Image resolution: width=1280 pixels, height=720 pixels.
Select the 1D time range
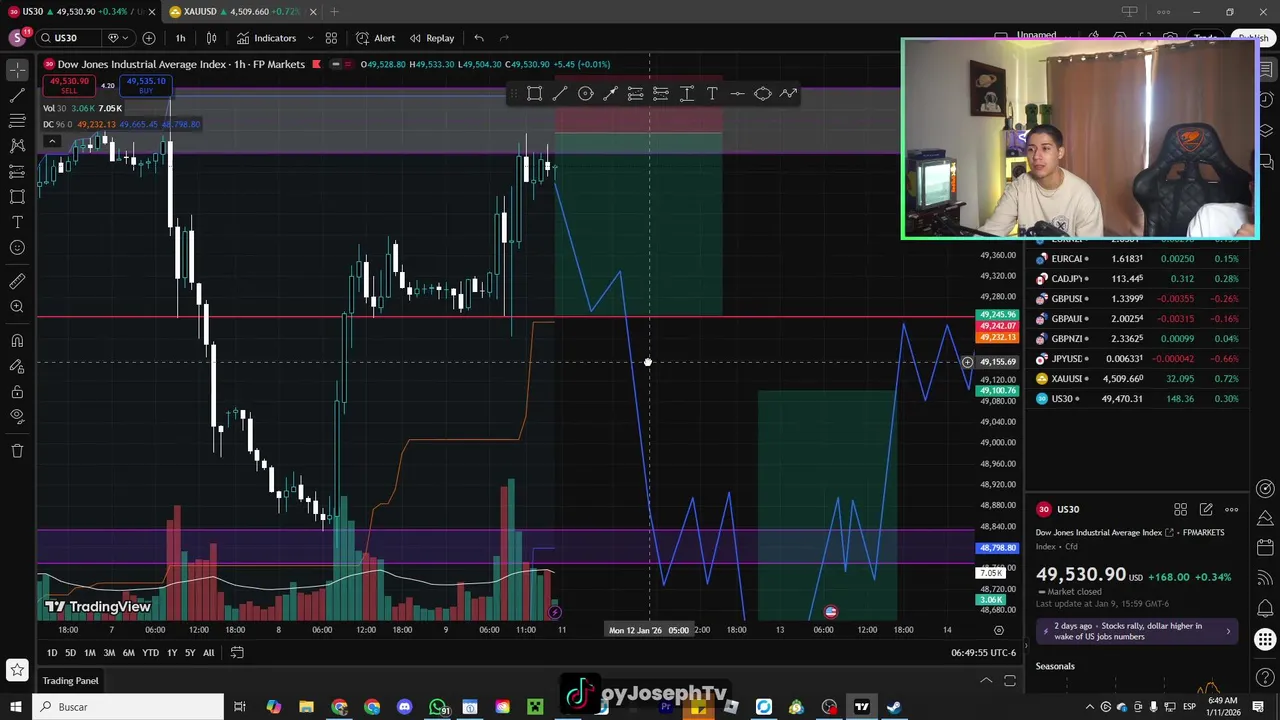pos(52,653)
